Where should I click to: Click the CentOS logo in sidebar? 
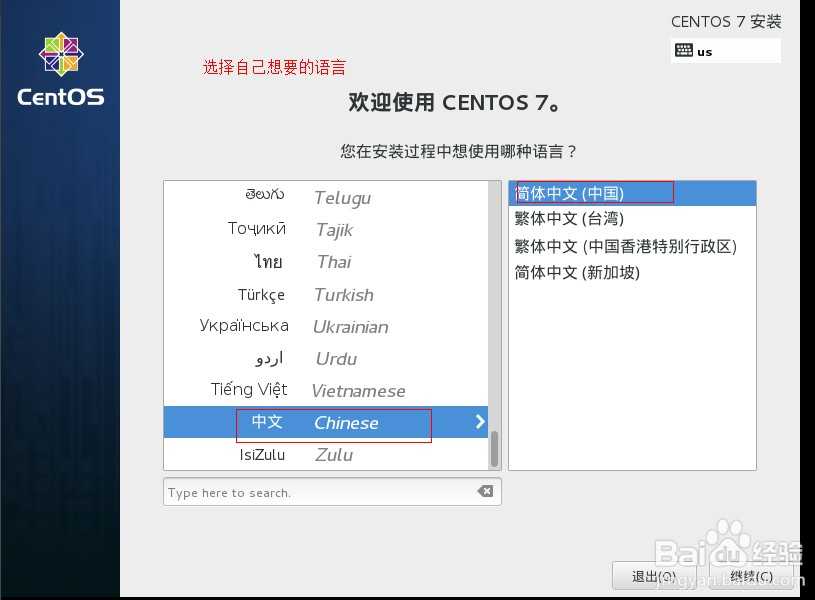(61, 69)
